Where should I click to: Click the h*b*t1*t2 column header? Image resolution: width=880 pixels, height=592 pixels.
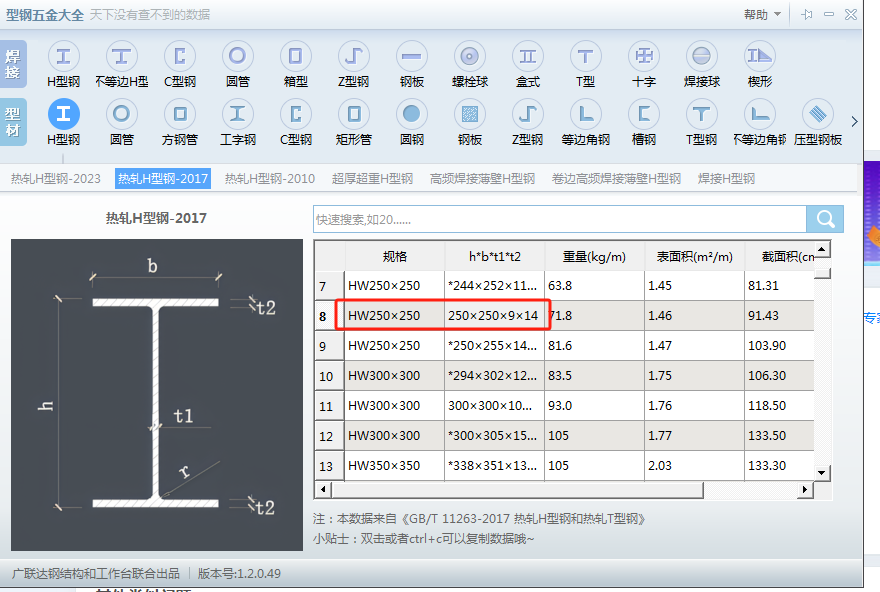(x=494, y=256)
